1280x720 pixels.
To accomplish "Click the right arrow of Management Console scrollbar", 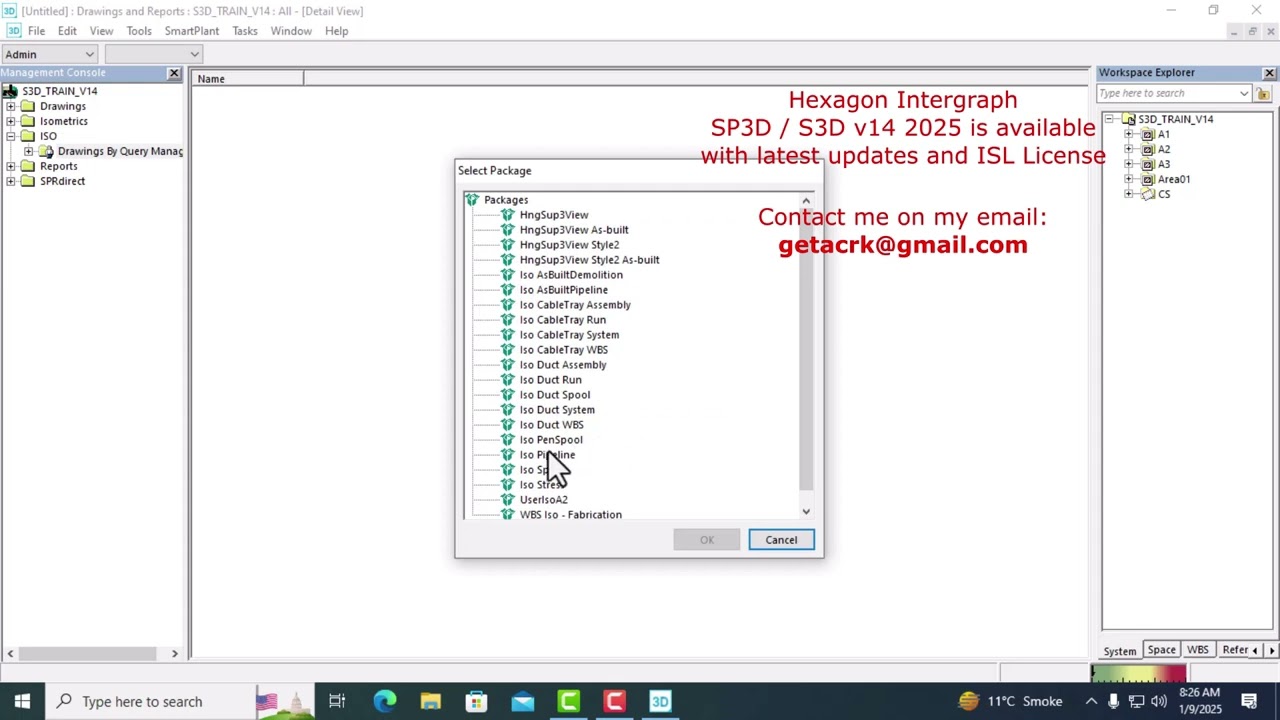I will (x=174, y=654).
